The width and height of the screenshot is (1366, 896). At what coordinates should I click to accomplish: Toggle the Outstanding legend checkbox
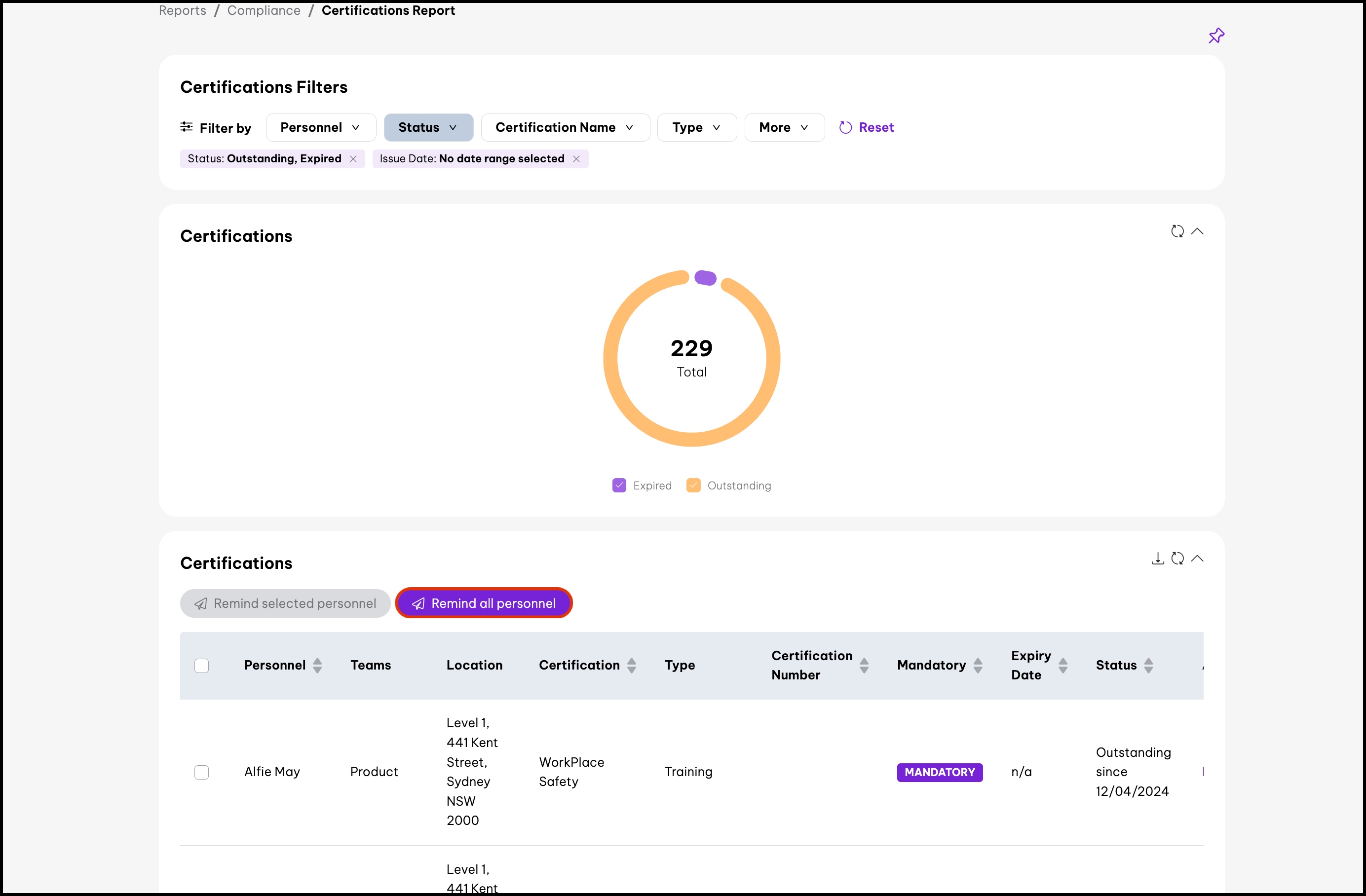(693, 485)
